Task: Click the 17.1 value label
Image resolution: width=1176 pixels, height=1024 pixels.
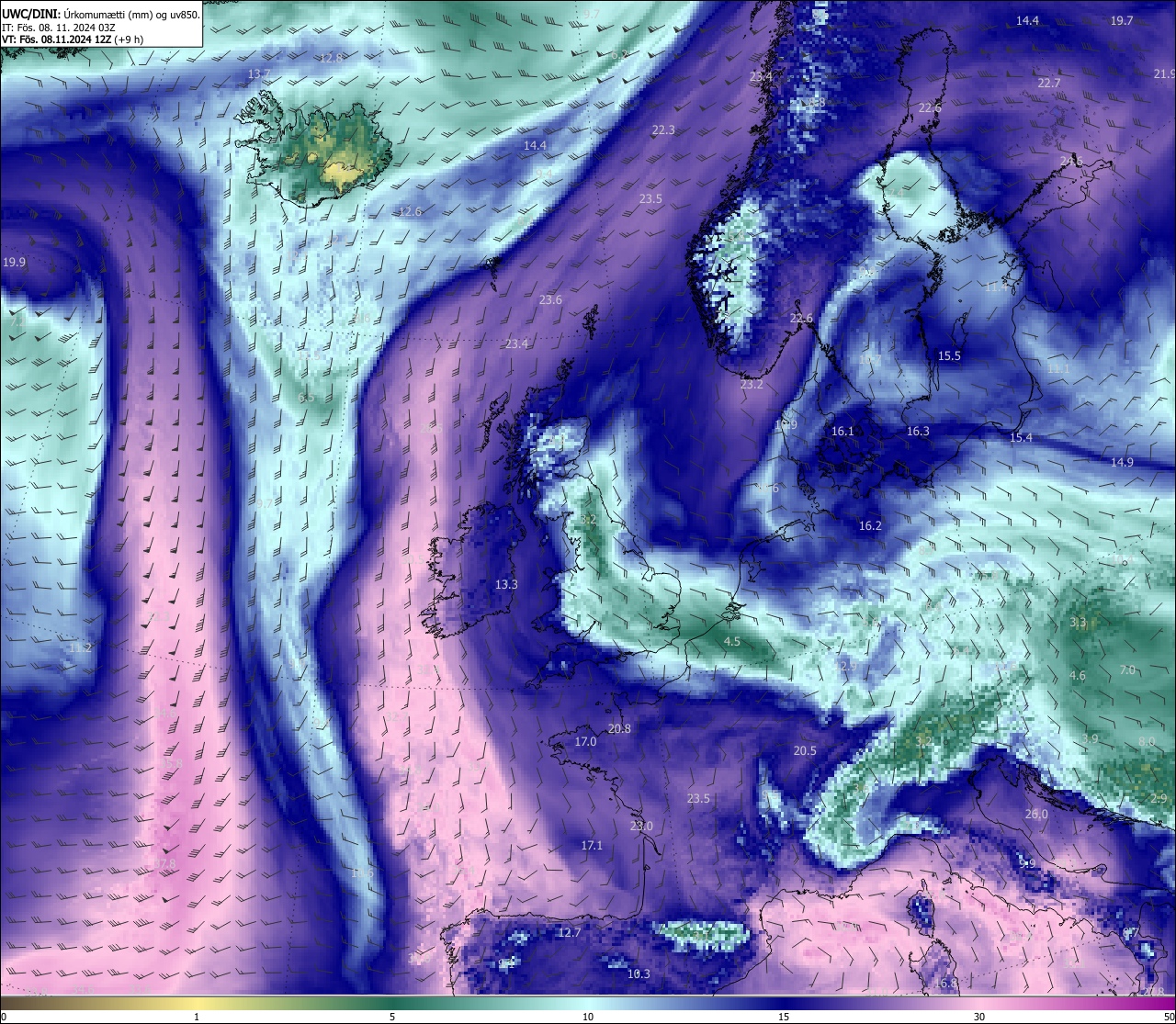Action: tap(592, 845)
